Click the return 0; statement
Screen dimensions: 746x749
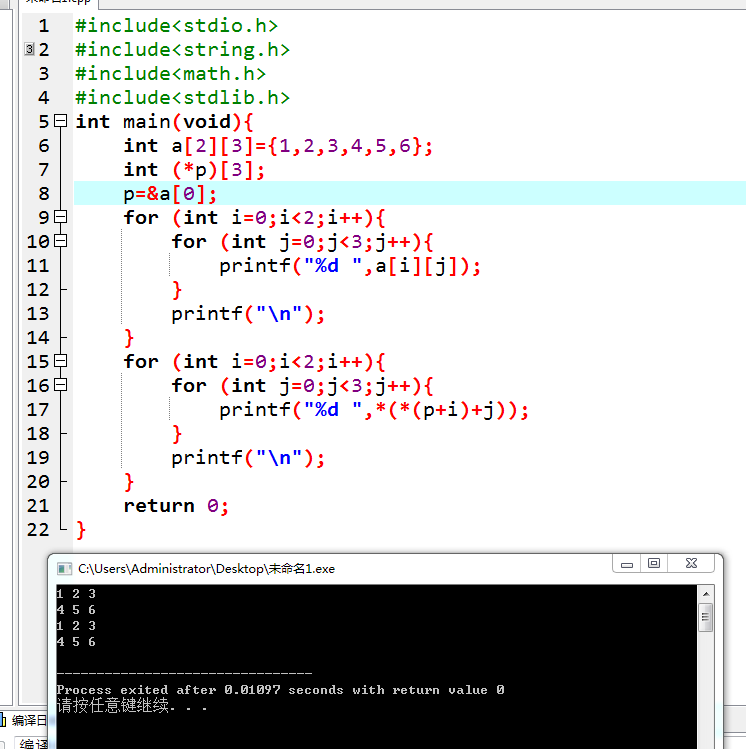click(x=176, y=505)
